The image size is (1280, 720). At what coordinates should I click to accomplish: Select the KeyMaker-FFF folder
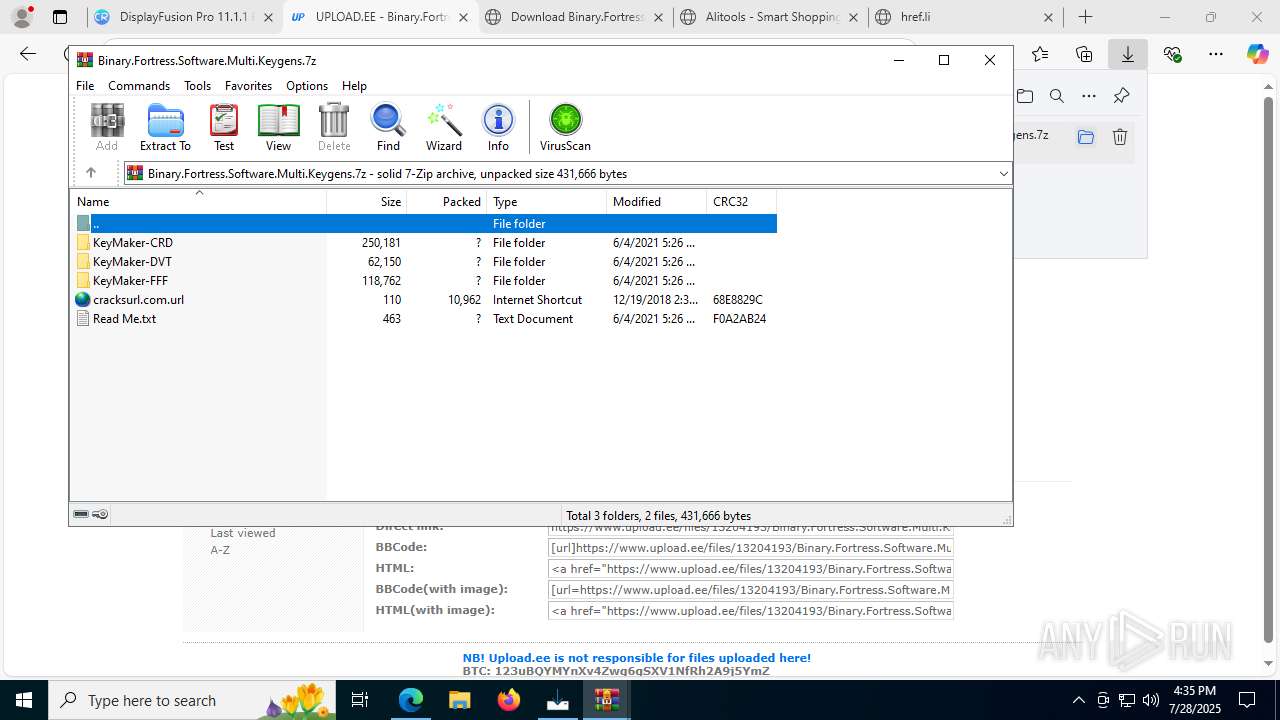tap(129, 281)
